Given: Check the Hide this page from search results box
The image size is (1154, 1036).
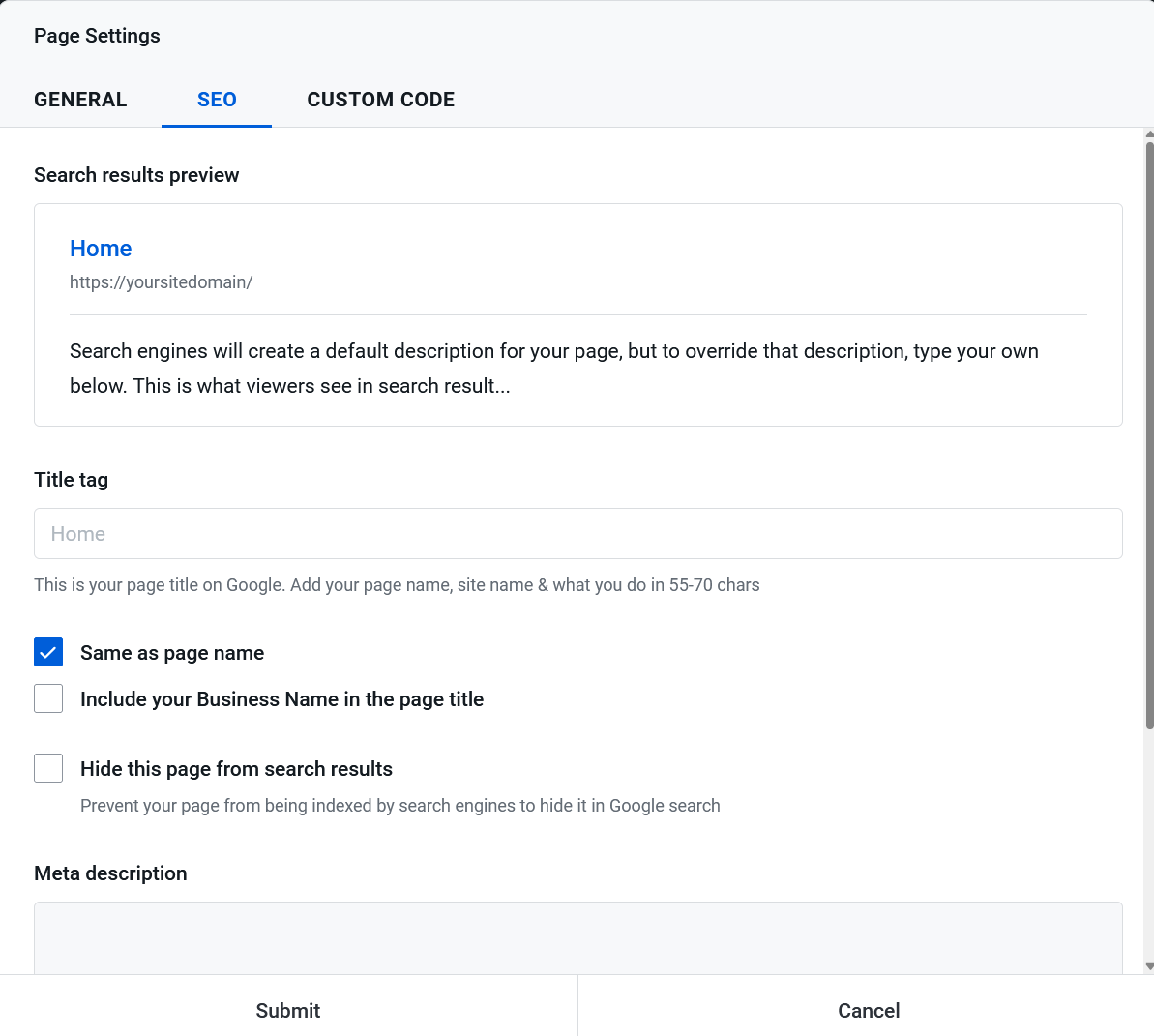Looking at the screenshot, I should tap(48, 768).
